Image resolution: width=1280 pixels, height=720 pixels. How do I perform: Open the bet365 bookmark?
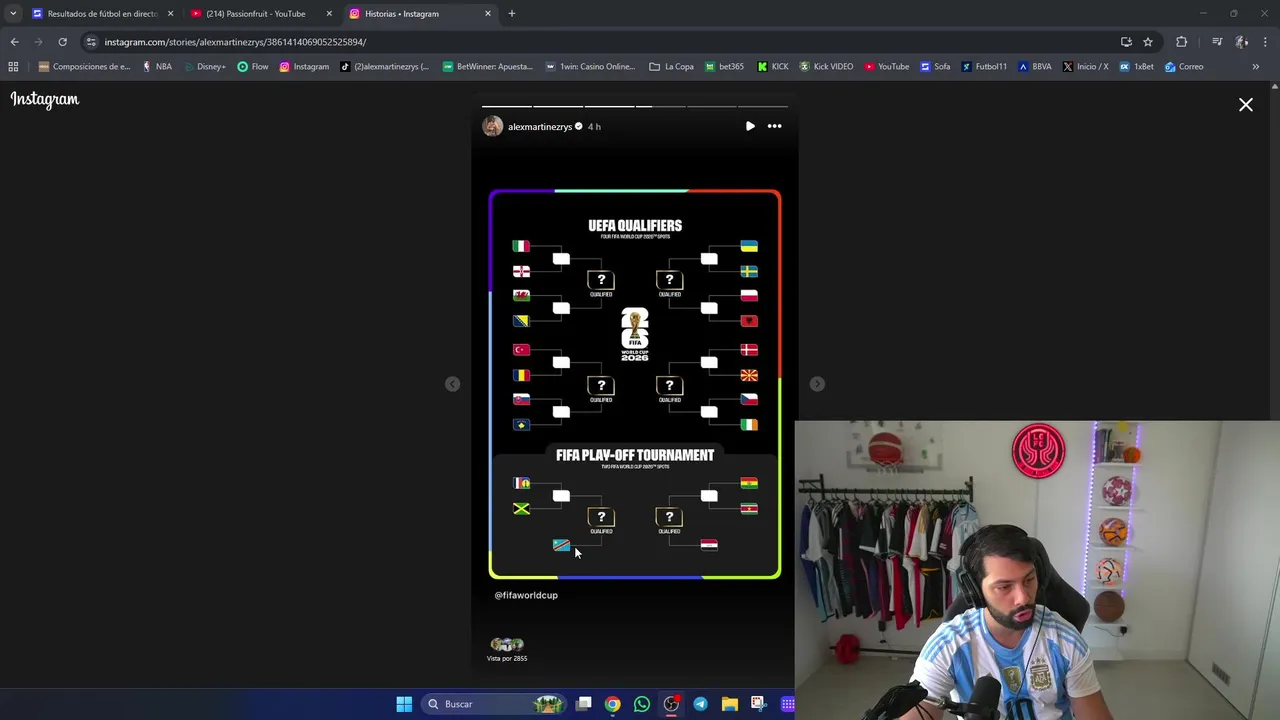[724, 67]
